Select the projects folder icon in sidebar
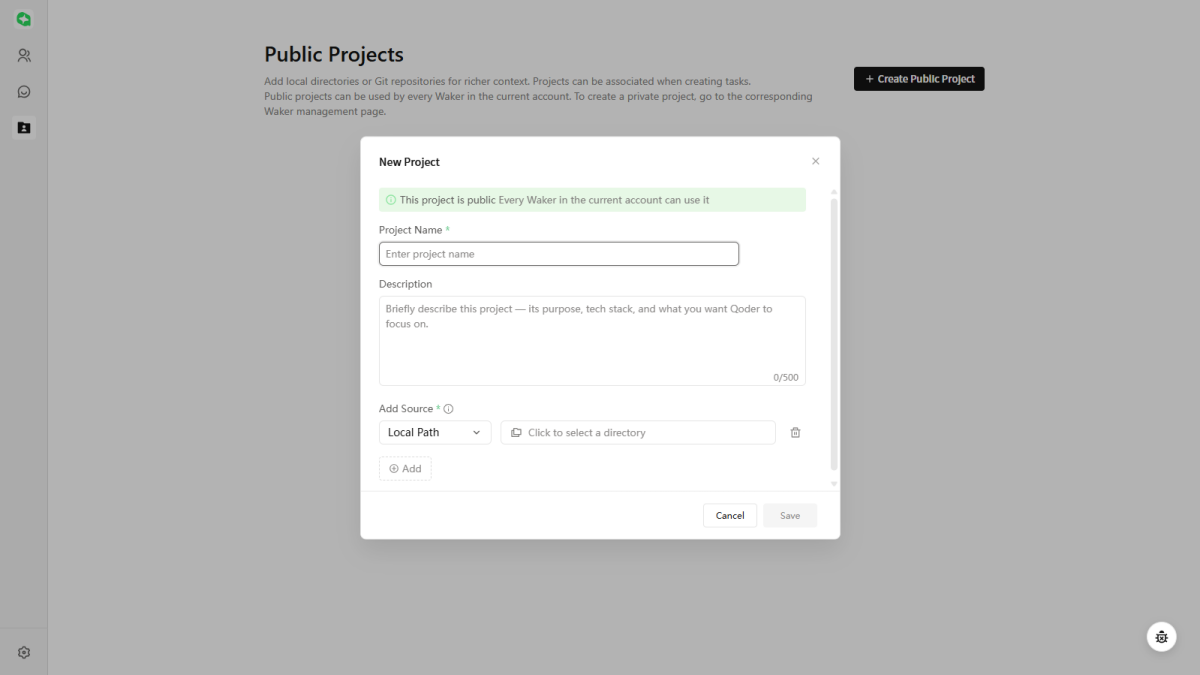Image resolution: width=1200 pixels, height=675 pixels. [24, 128]
